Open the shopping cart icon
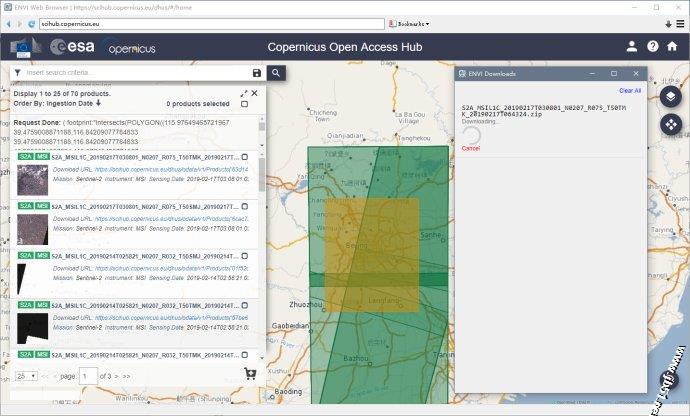Screen dimensions: 690x416 point(250,374)
